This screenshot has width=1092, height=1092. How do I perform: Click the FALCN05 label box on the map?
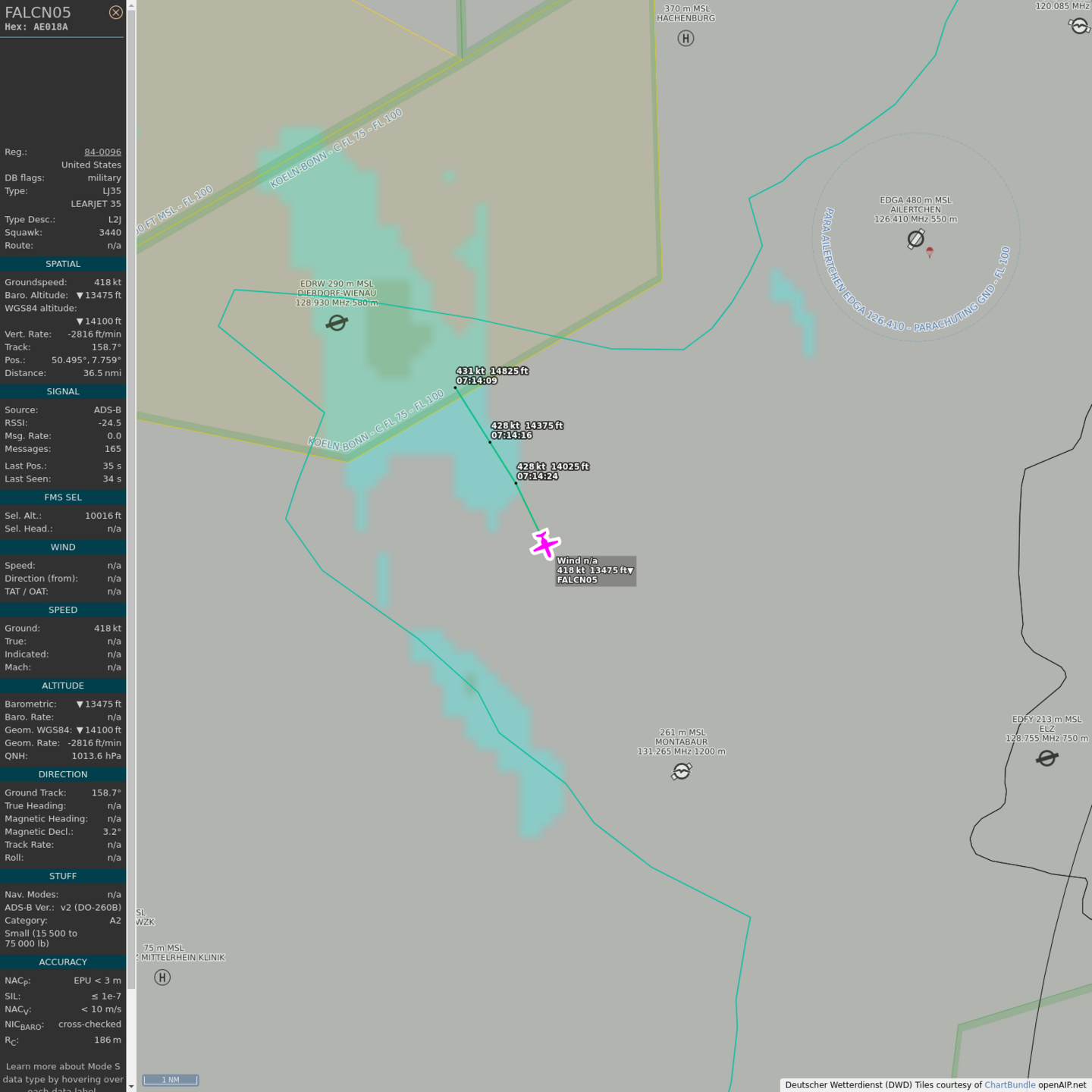(595, 571)
